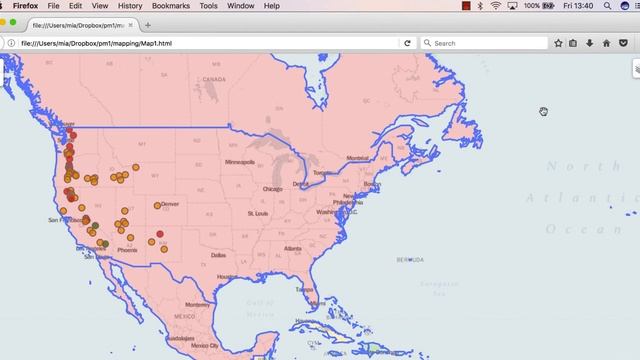Screen dimensions: 640x360
Task: Open the Window menu
Action: (240, 6)
